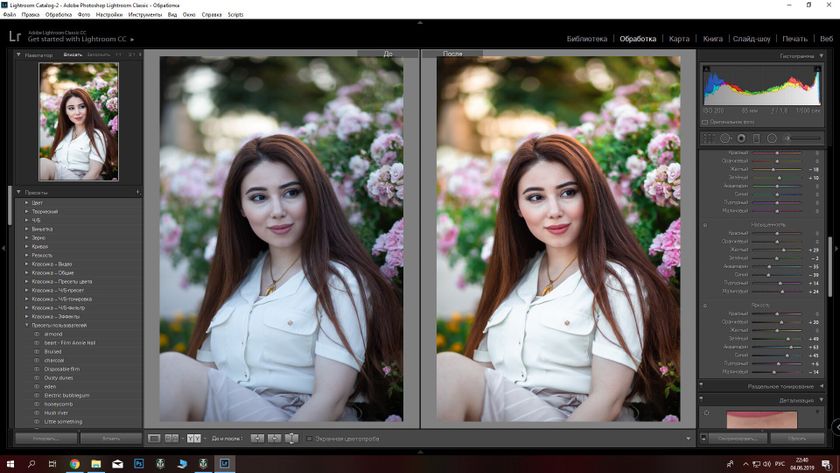Switch to Loupe view in toolbar

tap(155, 438)
